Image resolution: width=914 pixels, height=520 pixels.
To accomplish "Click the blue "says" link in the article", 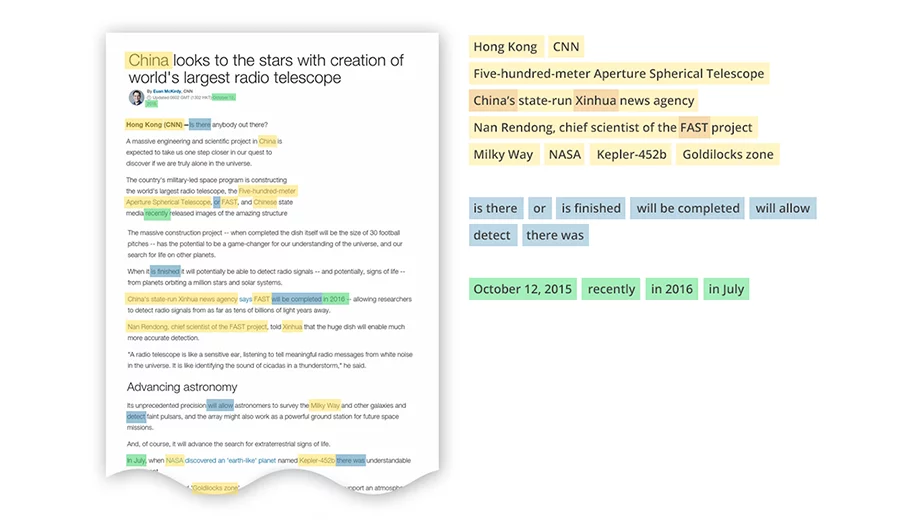I will tap(245, 299).
